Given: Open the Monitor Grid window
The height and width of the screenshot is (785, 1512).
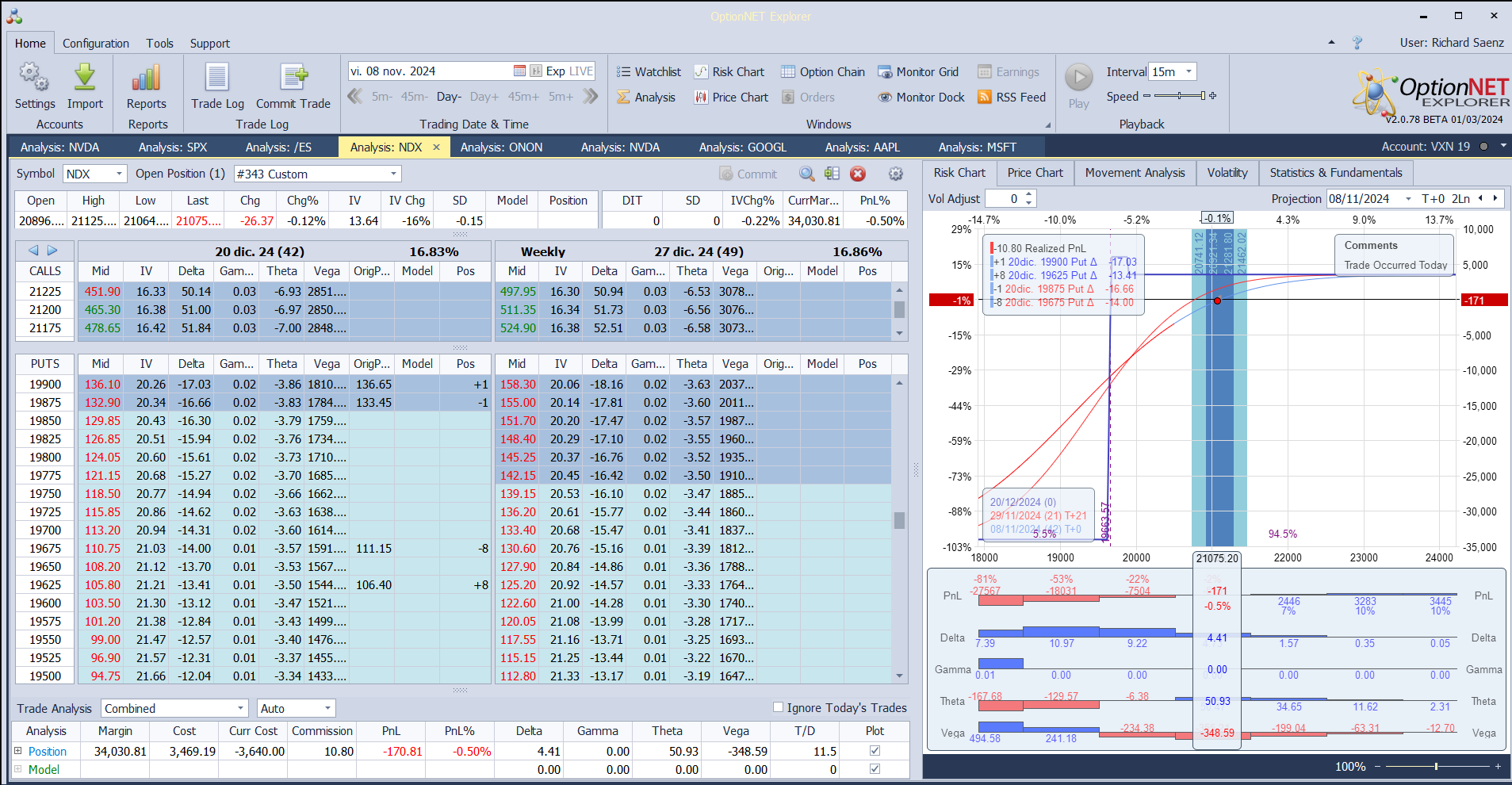Looking at the screenshot, I should coord(918,71).
